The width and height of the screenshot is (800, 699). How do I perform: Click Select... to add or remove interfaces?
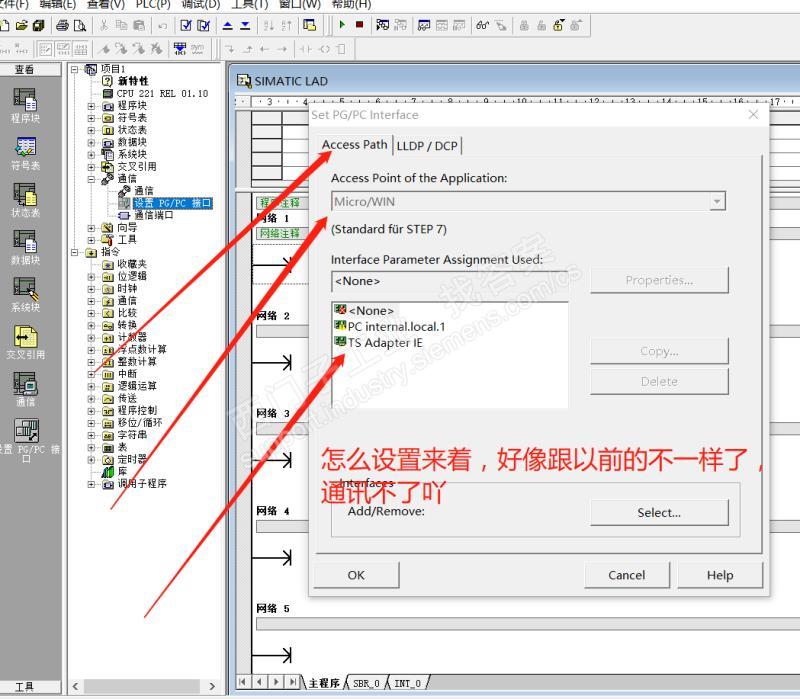pos(659,512)
